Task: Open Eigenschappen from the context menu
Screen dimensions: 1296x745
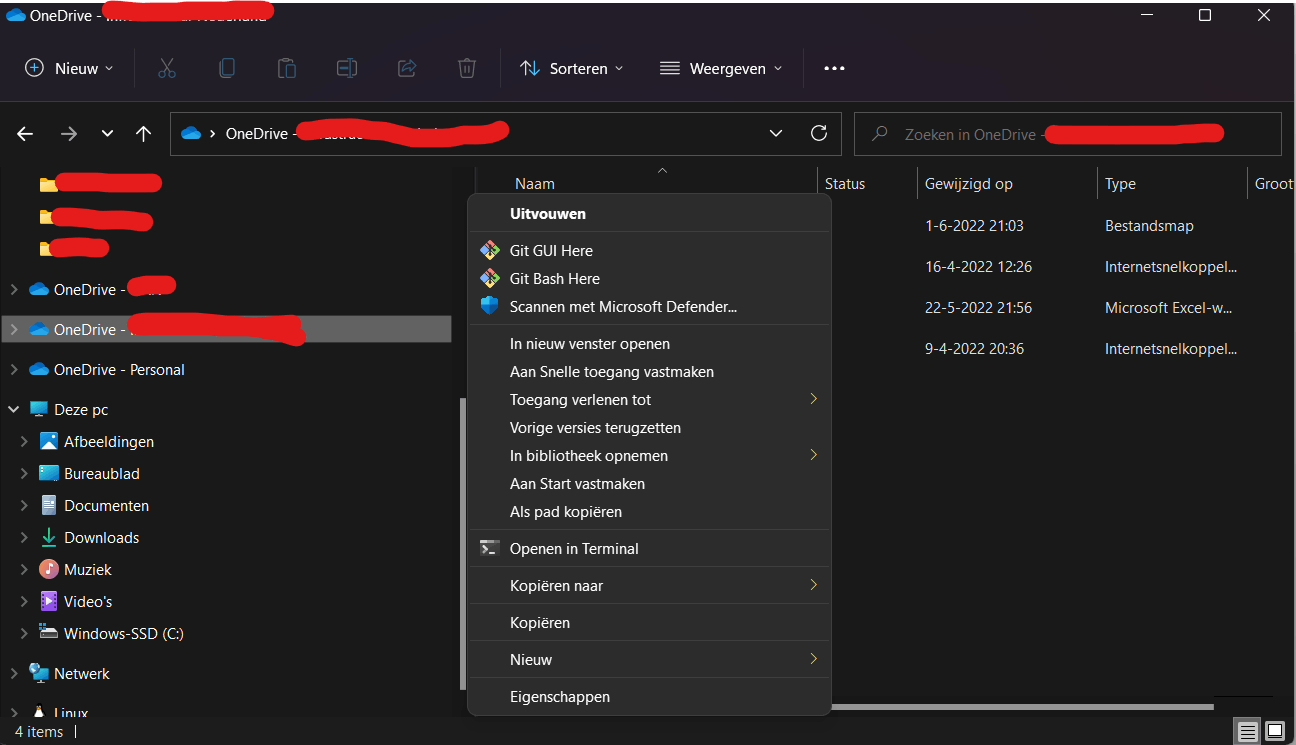Action: pyautogui.click(x=649, y=696)
